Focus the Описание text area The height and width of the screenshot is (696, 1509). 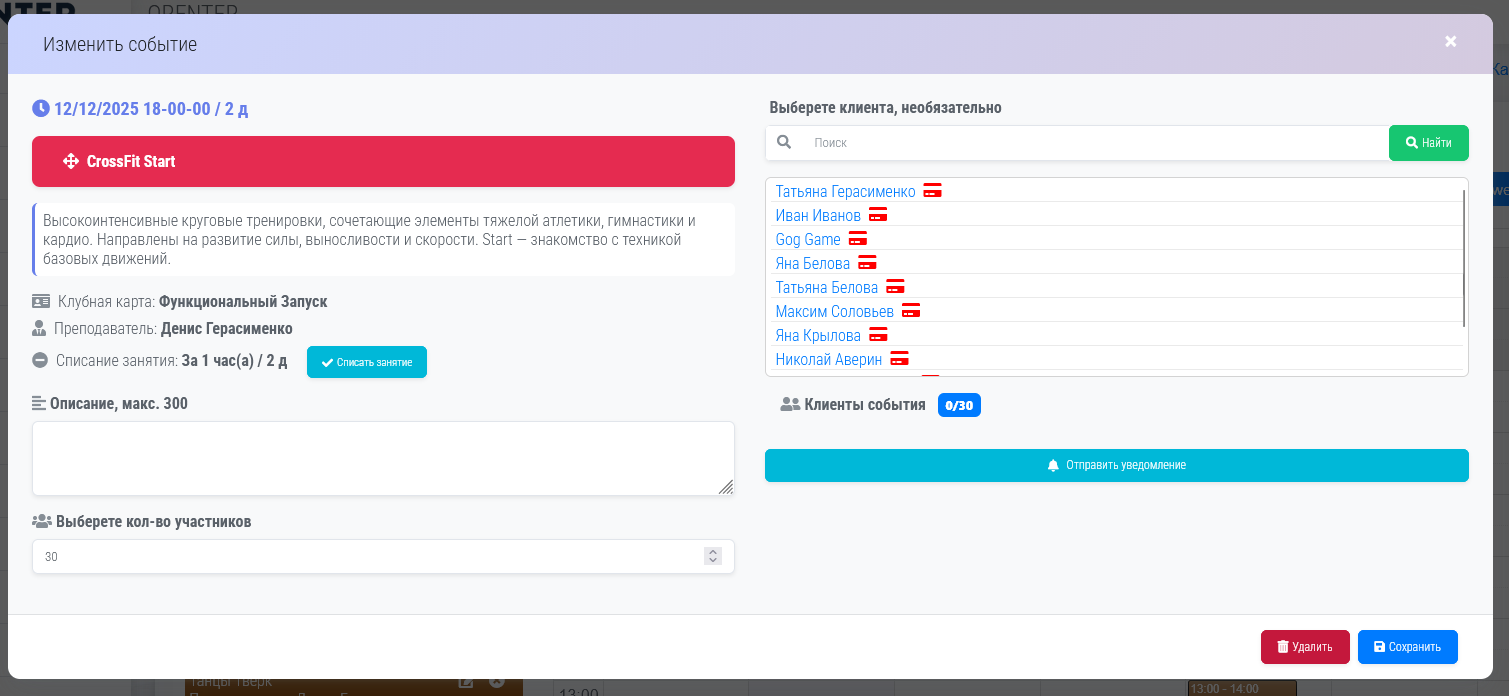[383, 457]
